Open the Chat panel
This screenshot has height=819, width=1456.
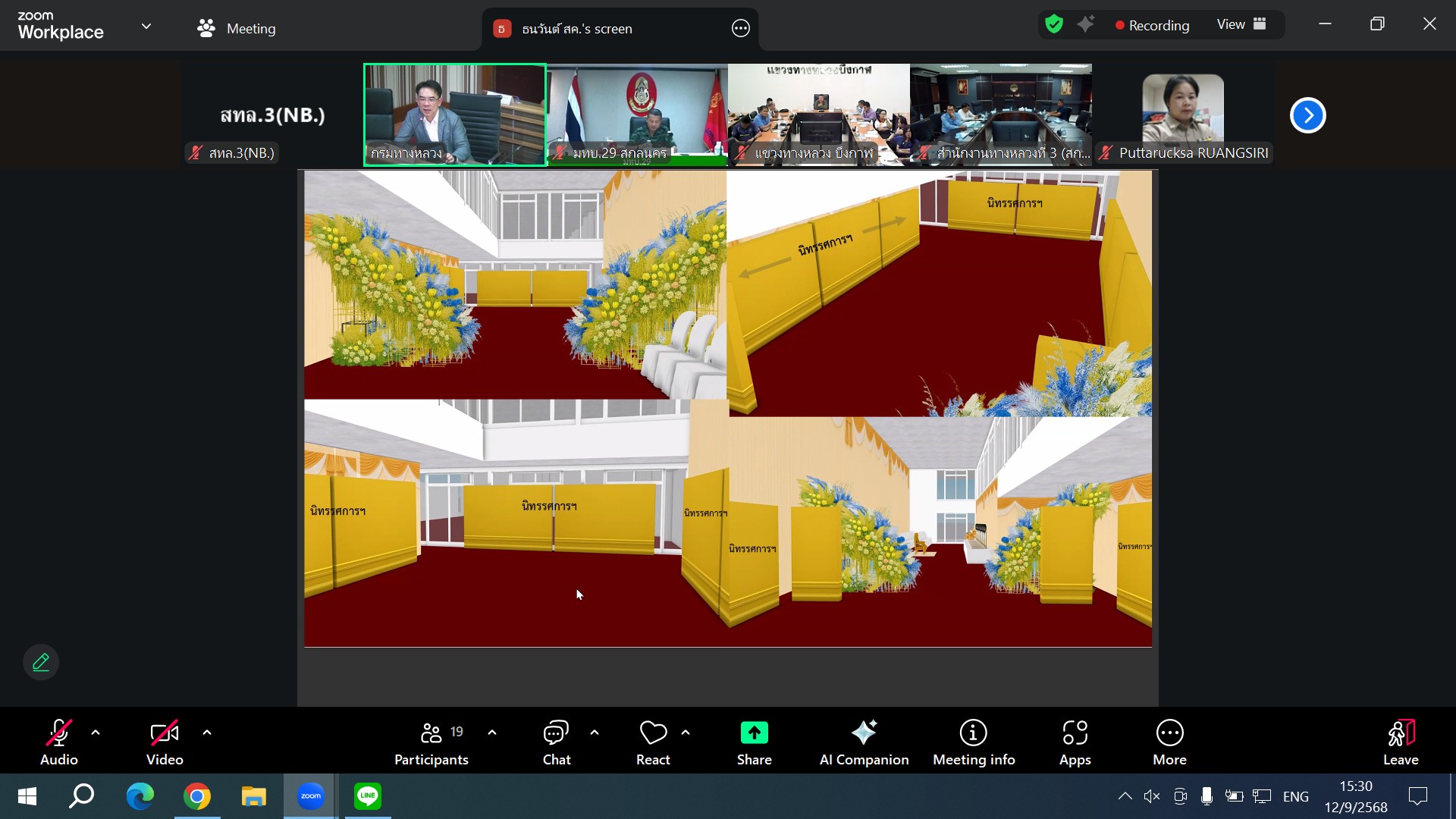[x=556, y=742]
